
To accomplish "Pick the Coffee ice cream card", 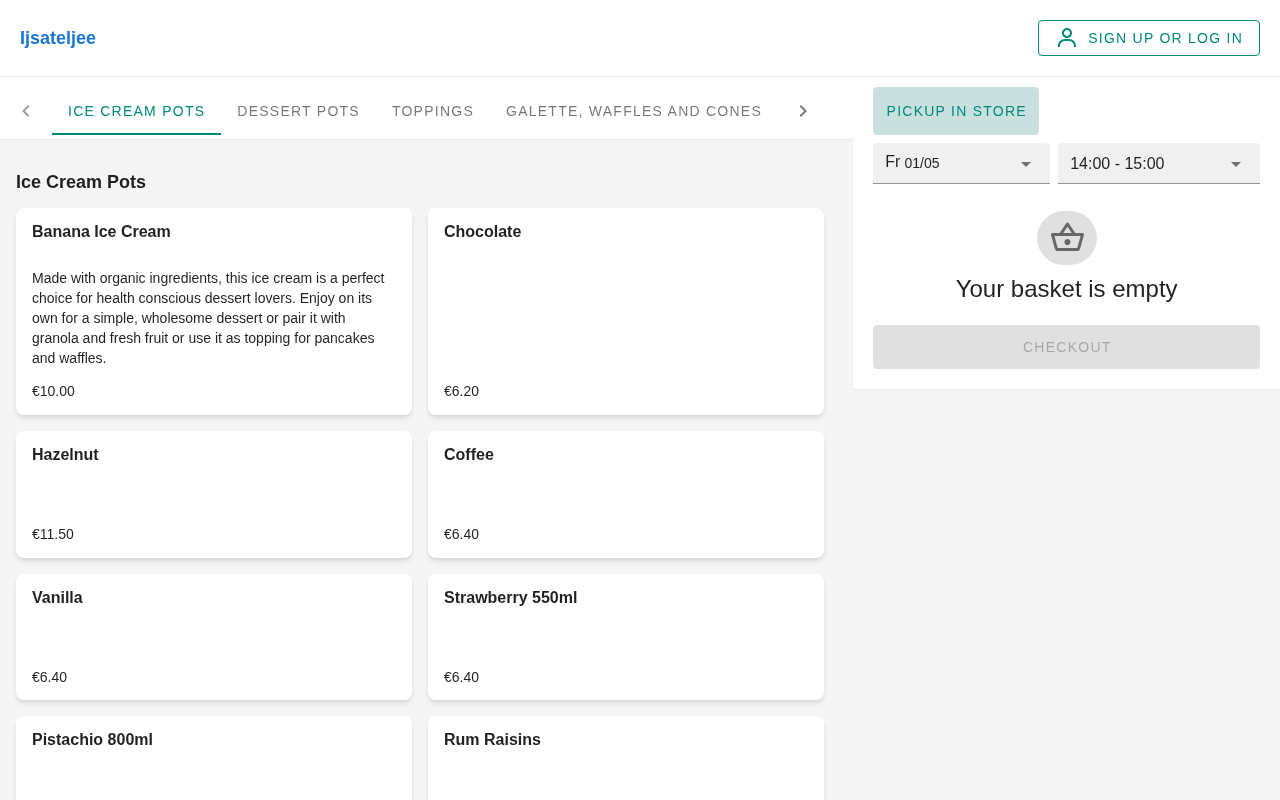I will [x=626, y=494].
